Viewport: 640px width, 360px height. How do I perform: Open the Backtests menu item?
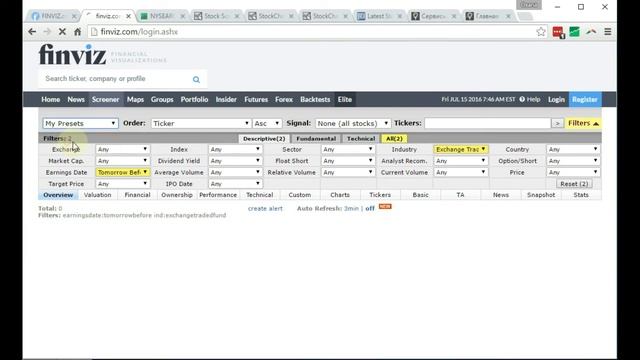[x=315, y=100]
